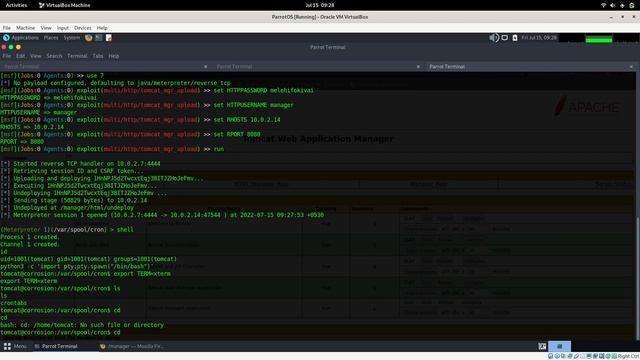Open the VirtualBox View menu
Image resolution: width=640 pixels, height=360 pixels.
pyautogui.click(x=46, y=28)
